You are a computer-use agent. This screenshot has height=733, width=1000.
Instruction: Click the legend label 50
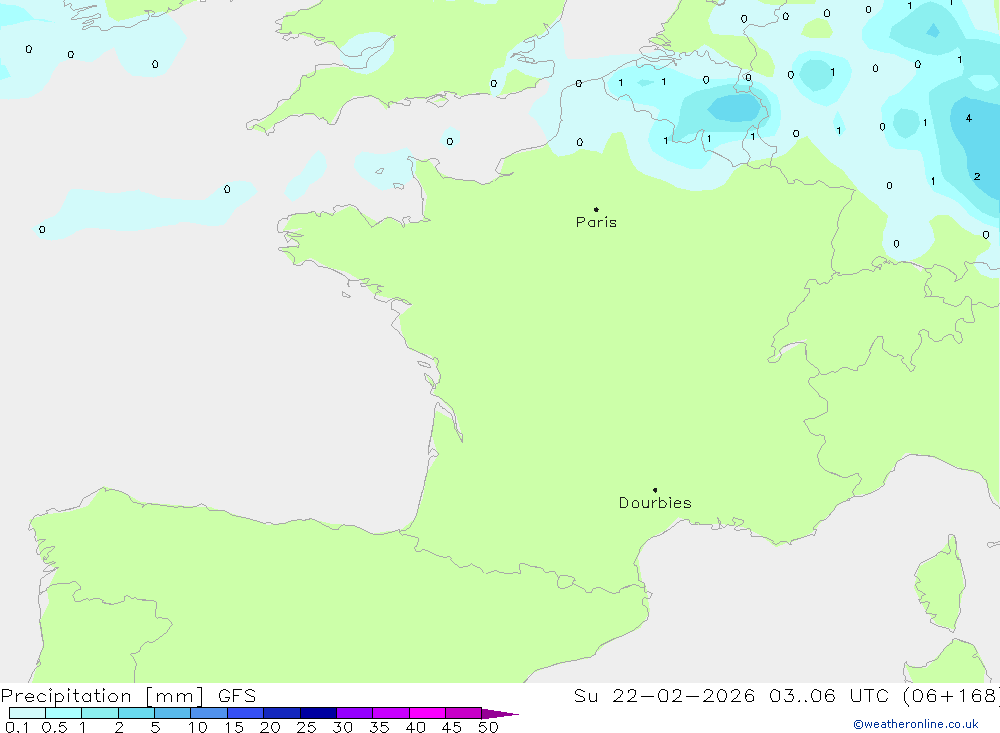coord(489,727)
